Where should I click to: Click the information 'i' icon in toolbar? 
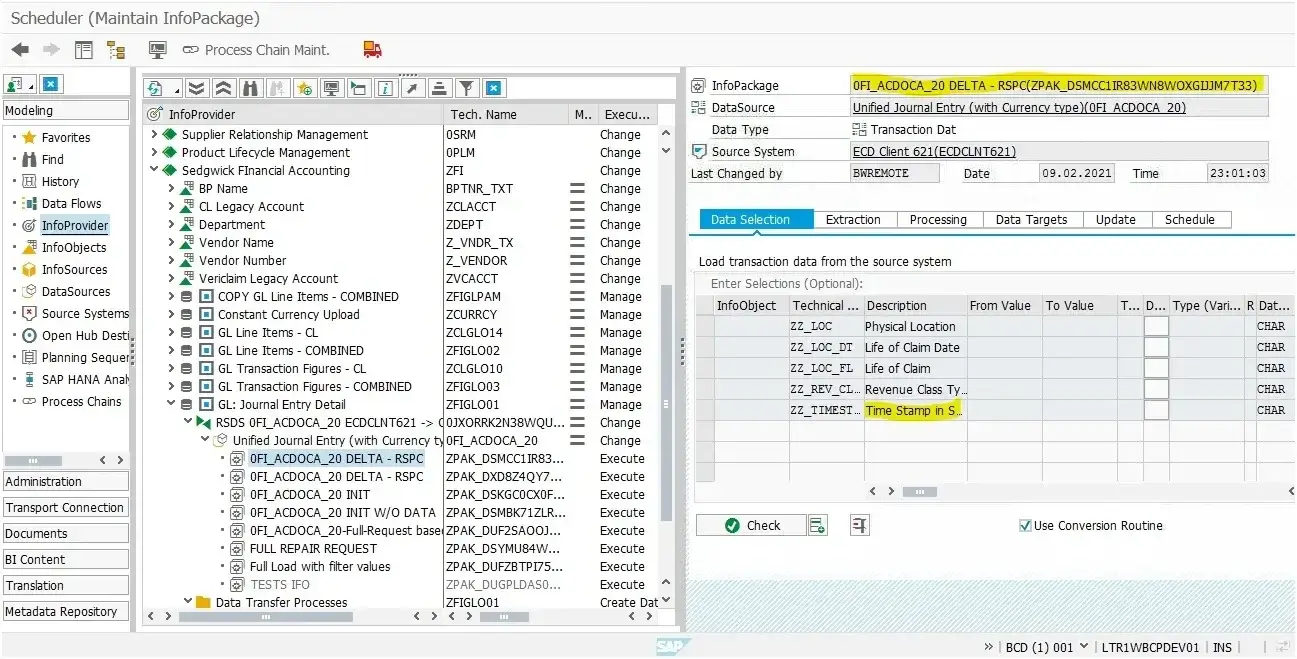point(385,88)
